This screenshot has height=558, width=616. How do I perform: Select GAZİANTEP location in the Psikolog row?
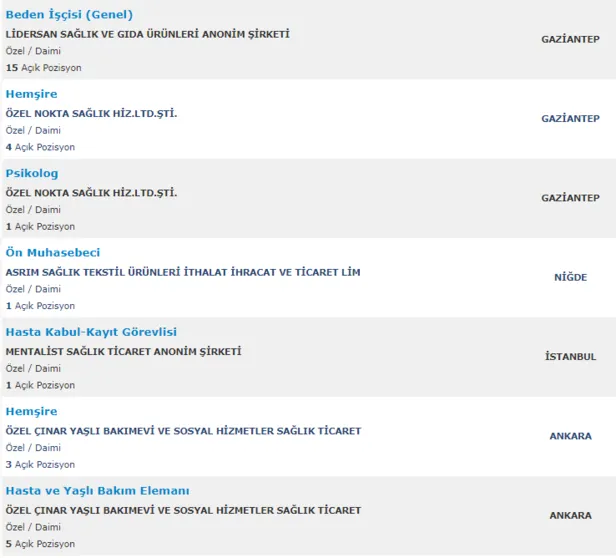click(570, 198)
